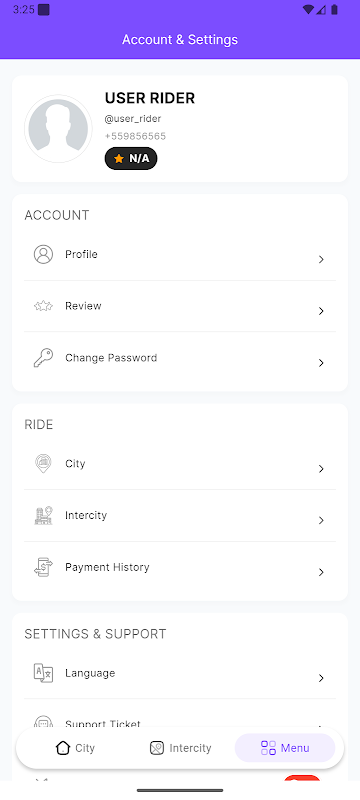360x800 pixels.
Task: Tap the Intercity buildings icon
Action: click(x=43, y=515)
